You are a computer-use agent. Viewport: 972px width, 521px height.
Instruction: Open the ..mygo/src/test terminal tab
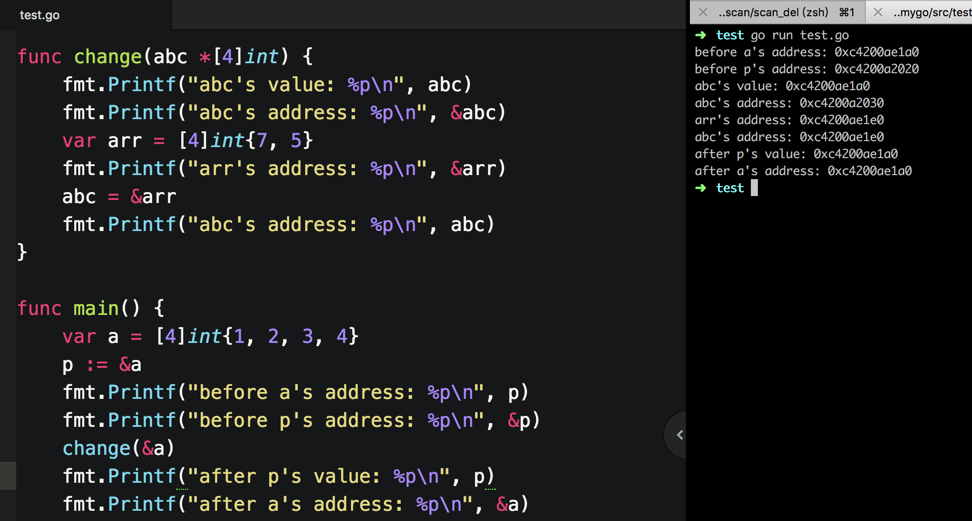(919, 12)
